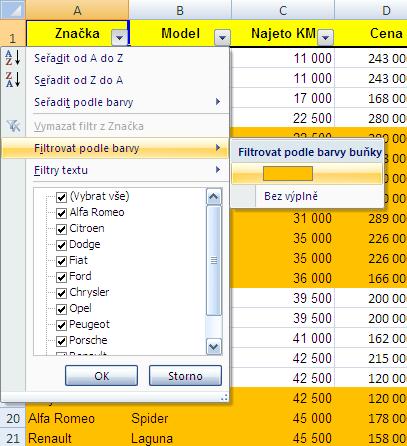This screenshot has width=407, height=446.
Task: Click the 17 000 cell
Action: 283,98
